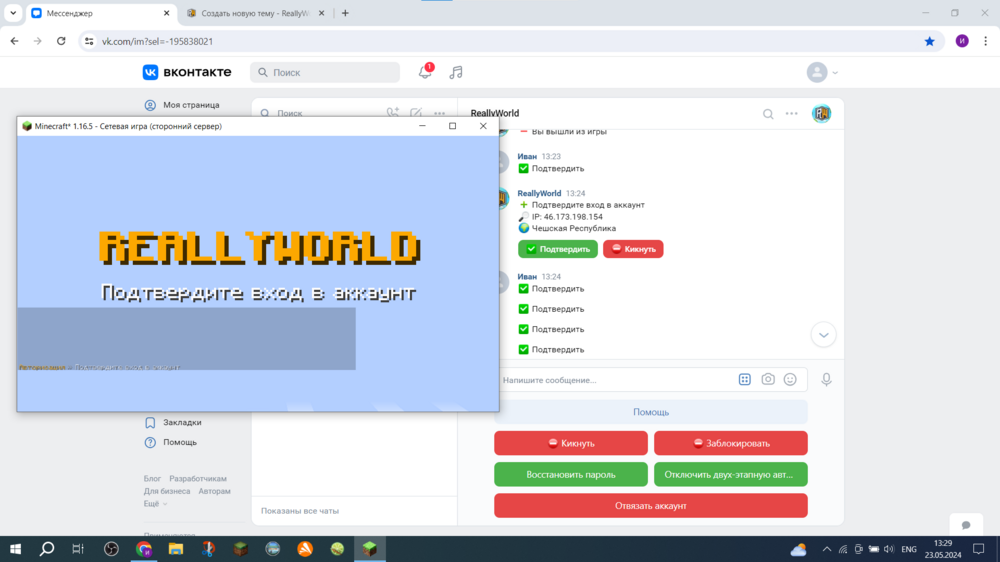This screenshot has height=562, width=1000.
Task: Search within the ReallyWorld conversation
Action: tap(768, 114)
